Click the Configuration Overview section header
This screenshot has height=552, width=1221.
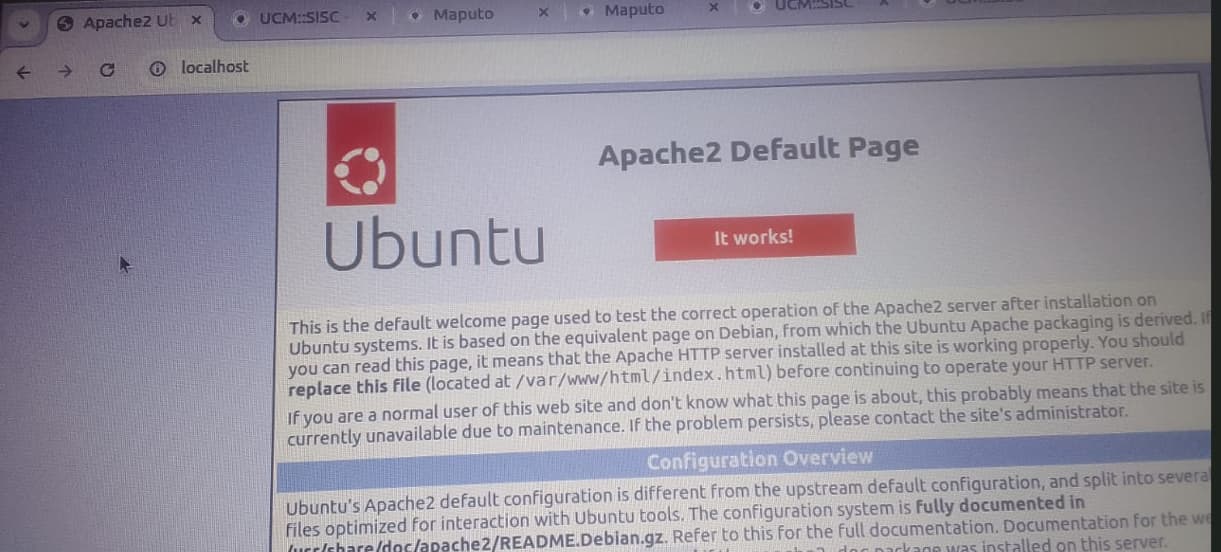(x=760, y=459)
